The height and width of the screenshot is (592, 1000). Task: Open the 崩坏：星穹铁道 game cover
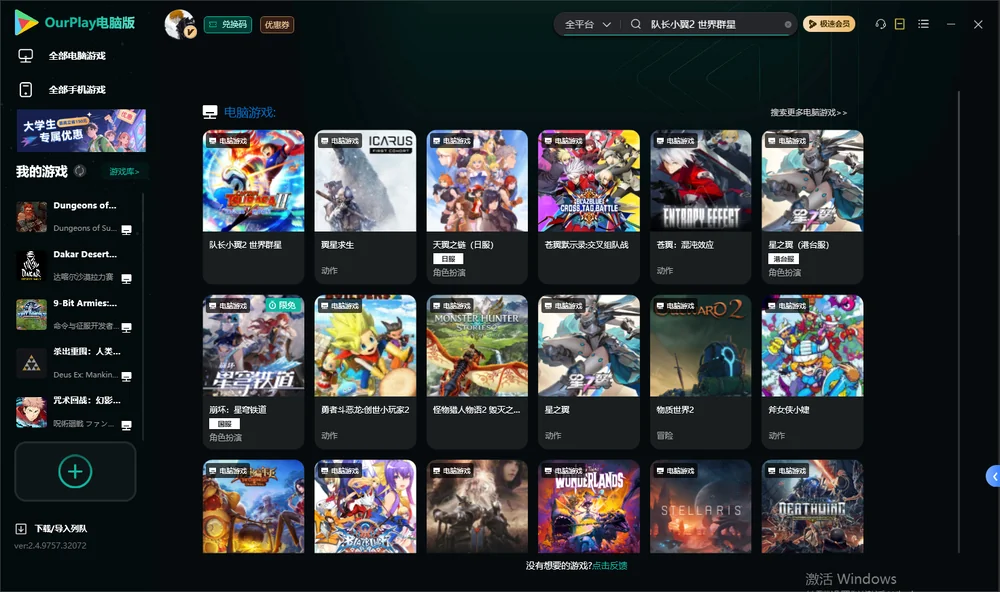point(253,346)
